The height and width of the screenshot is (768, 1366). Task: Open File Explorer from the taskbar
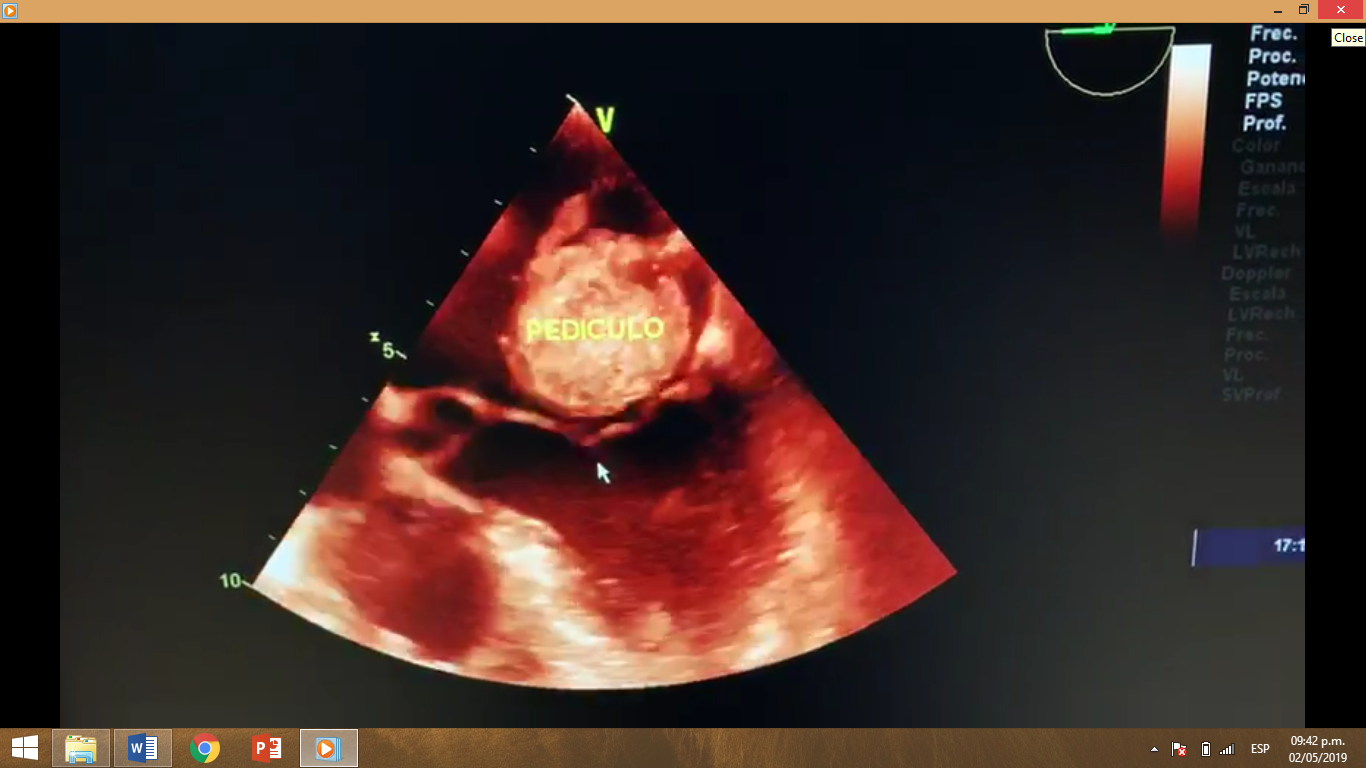point(81,748)
